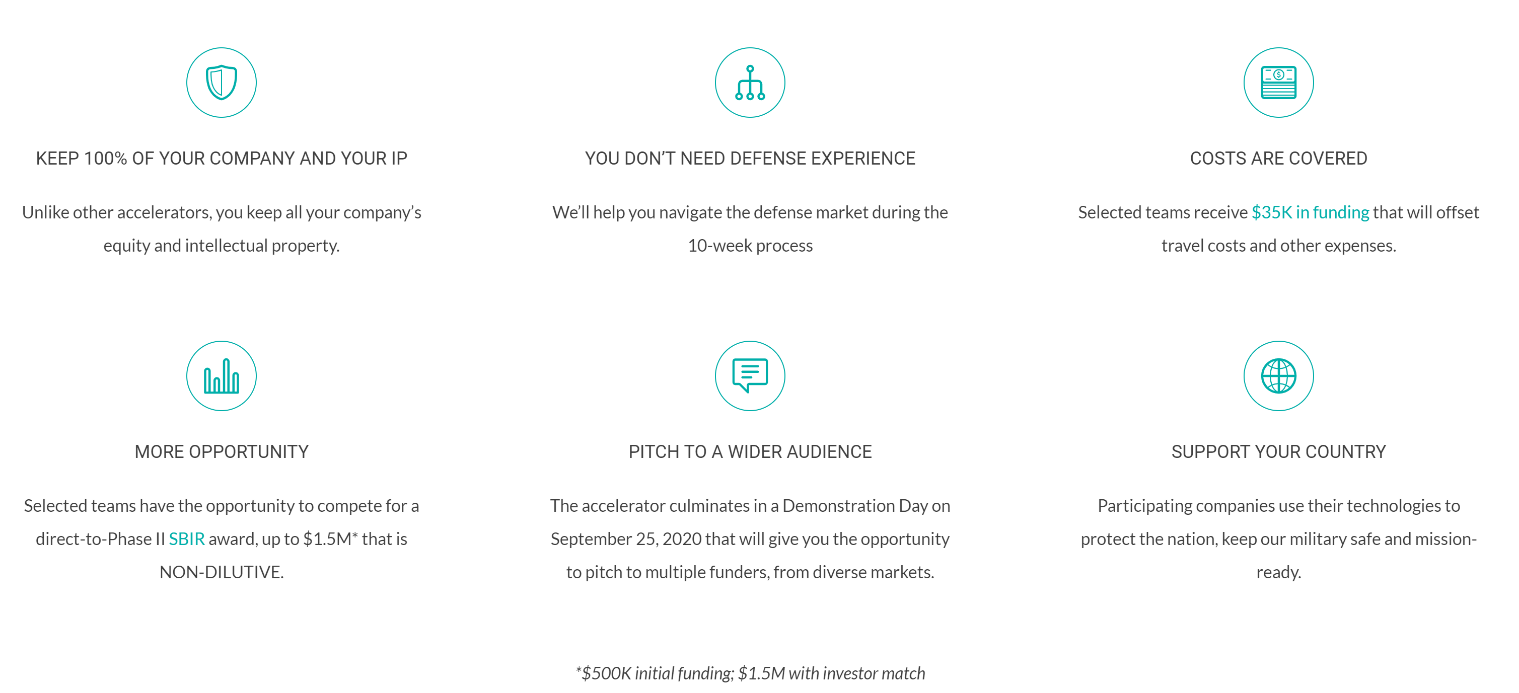This screenshot has height=693, width=1519.
Task: Click the protect the nation paragraph
Action: 1278,539
